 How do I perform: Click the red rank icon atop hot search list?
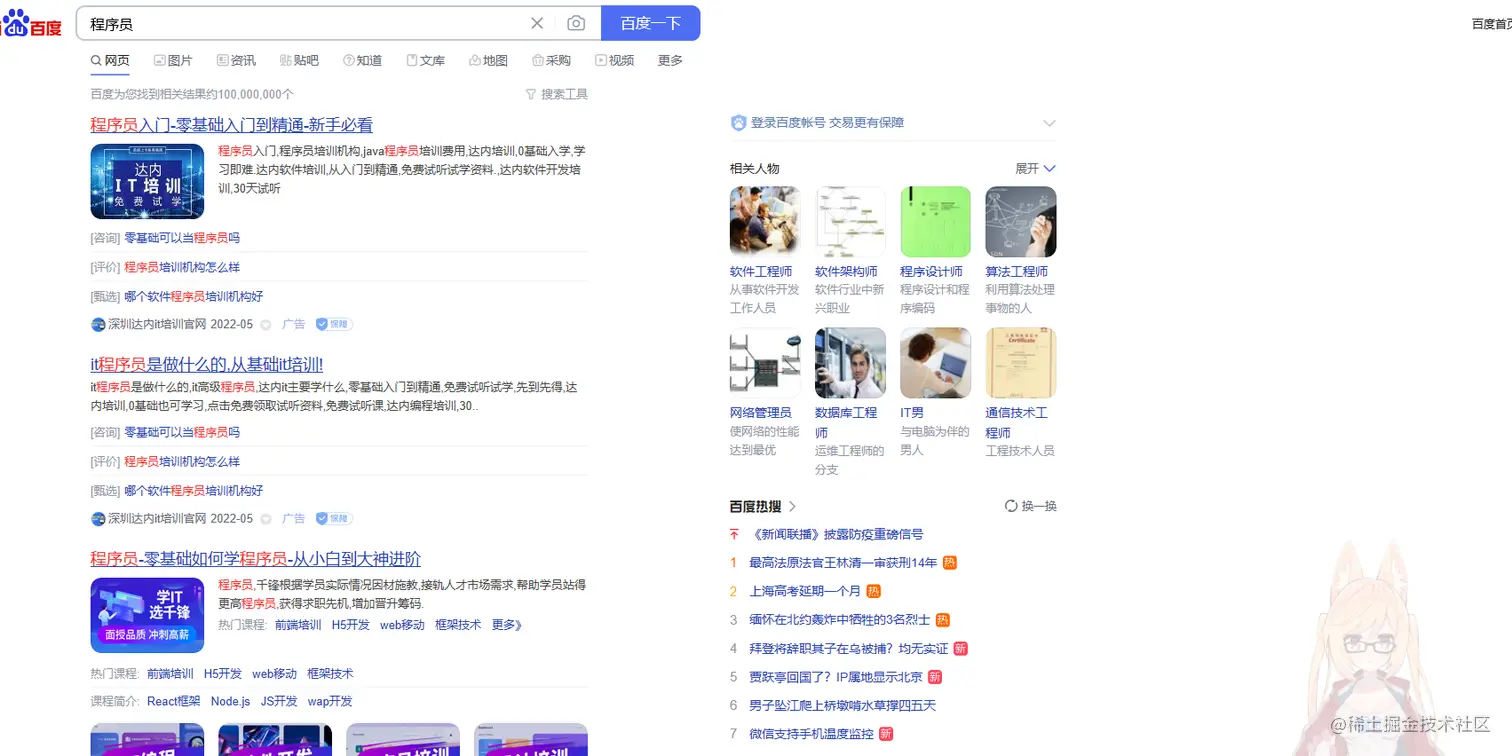[x=733, y=534]
